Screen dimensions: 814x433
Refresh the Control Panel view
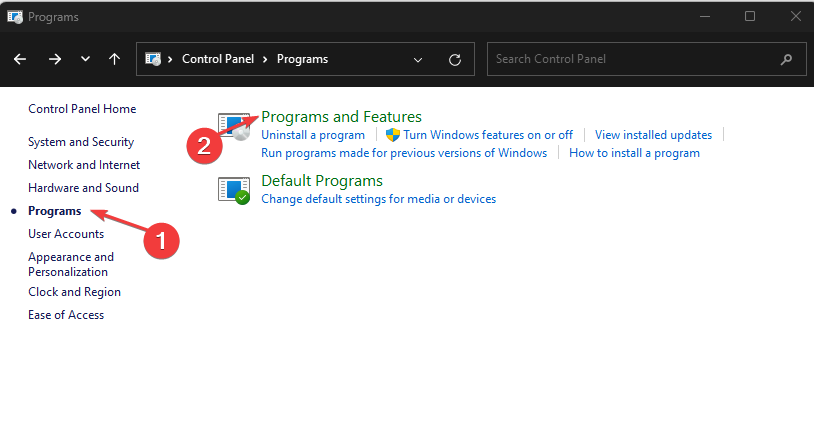tap(455, 59)
